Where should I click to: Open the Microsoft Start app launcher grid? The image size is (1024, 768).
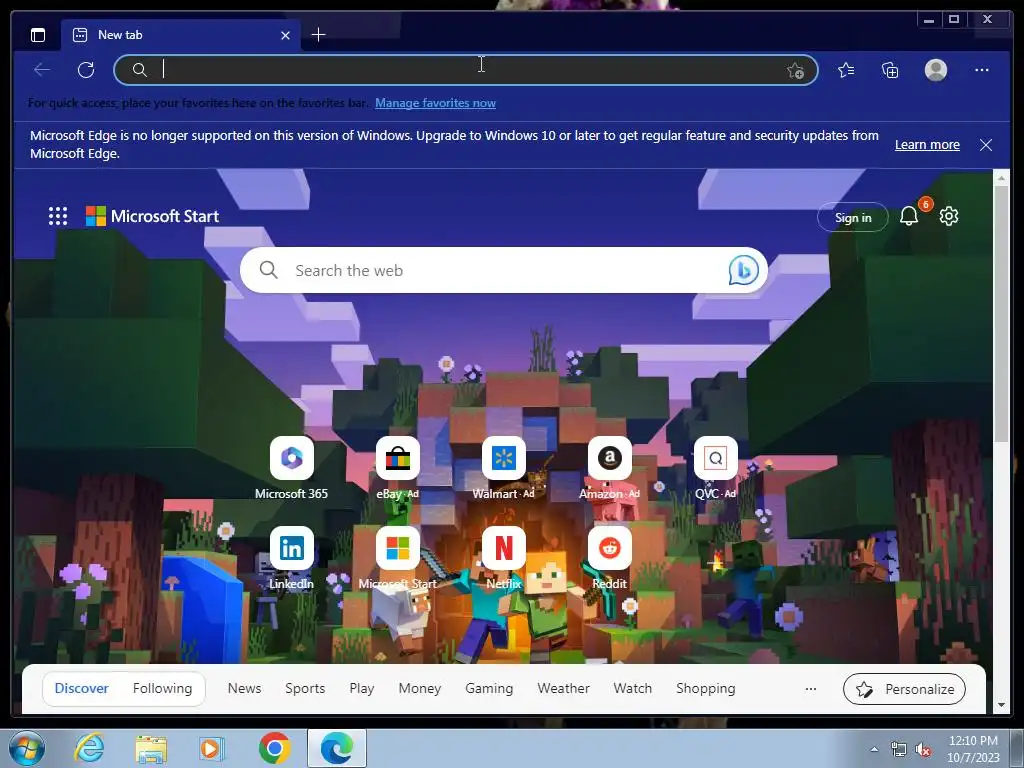coord(58,216)
